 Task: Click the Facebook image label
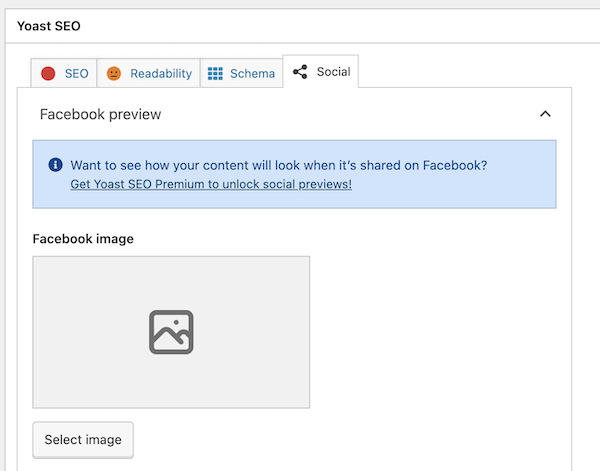[83, 239]
